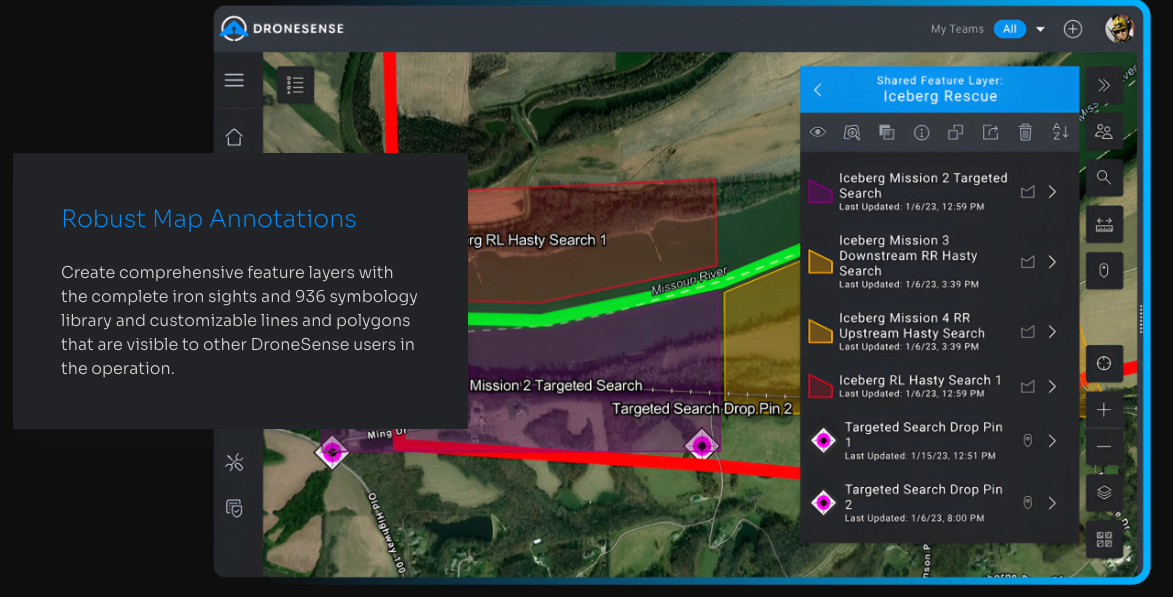Image resolution: width=1173 pixels, height=597 pixels.
Task: Click the export feature layer icon
Action: 990,132
